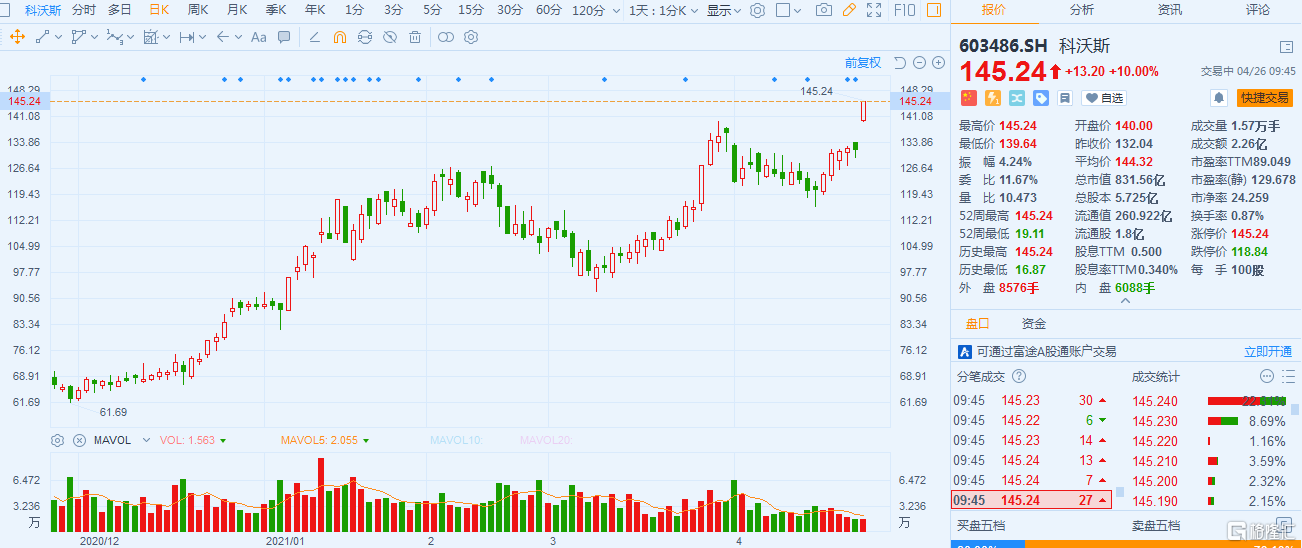Toggle the MAVOL5: 2.055 indicator
Image resolution: width=1302 pixels, height=548 pixels.
(x=318, y=440)
